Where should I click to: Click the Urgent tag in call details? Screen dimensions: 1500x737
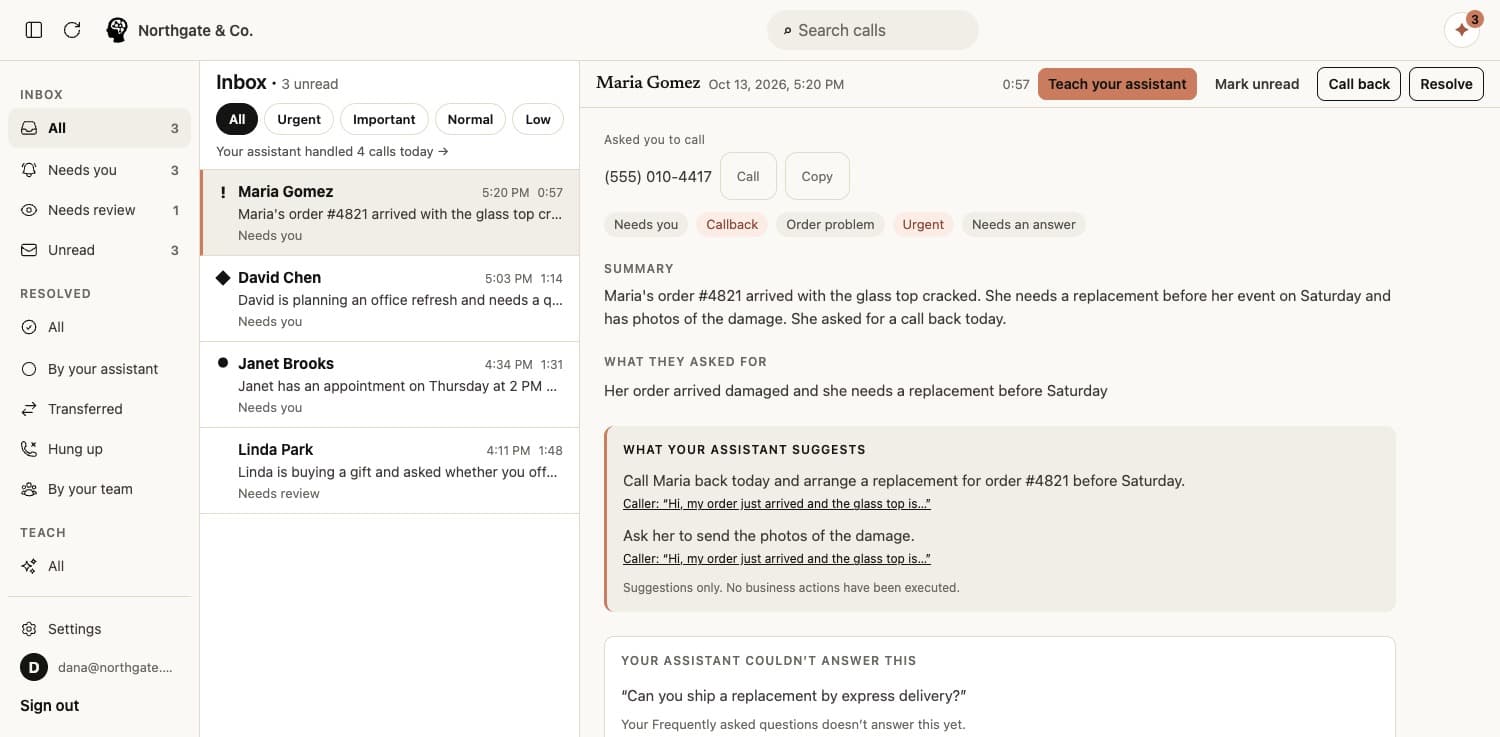pyautogui.click(x=923, y=224)
